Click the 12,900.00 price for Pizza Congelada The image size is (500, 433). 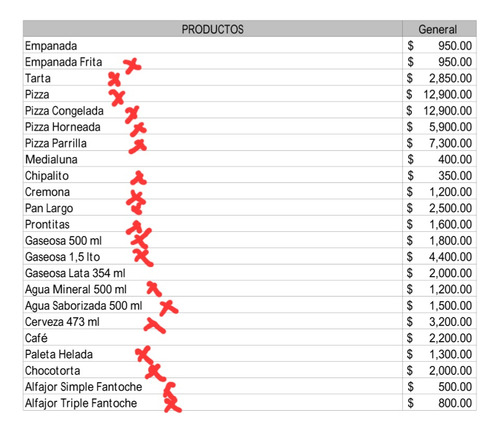448,111
